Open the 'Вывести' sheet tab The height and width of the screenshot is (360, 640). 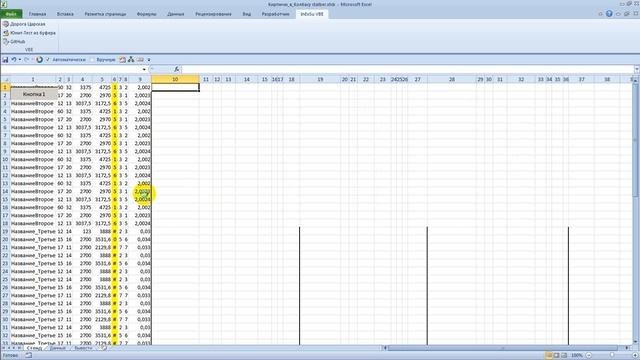click(83, 348)
